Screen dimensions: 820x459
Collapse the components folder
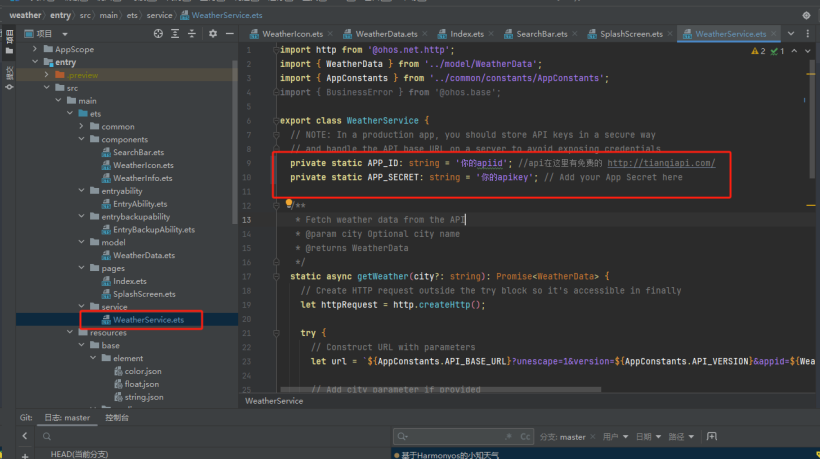pyautogui.click(x=81, y=139)
